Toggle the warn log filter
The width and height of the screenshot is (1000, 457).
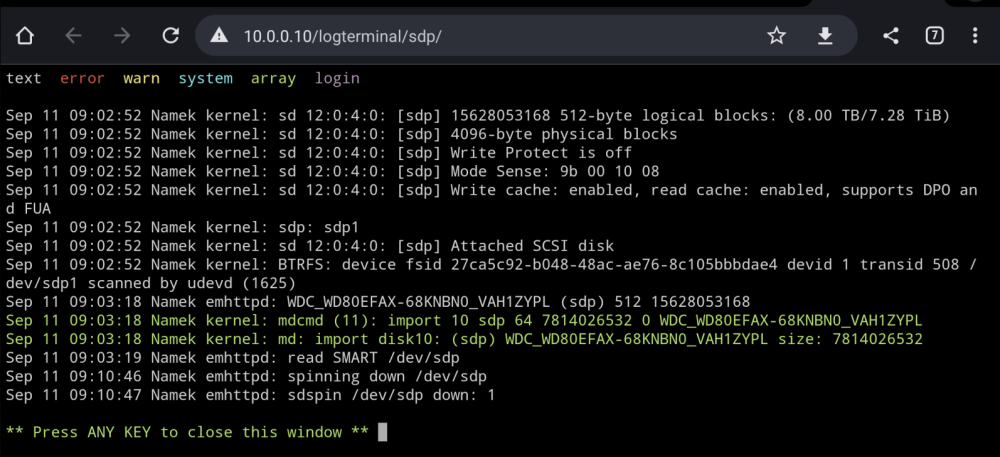[142, 78]
